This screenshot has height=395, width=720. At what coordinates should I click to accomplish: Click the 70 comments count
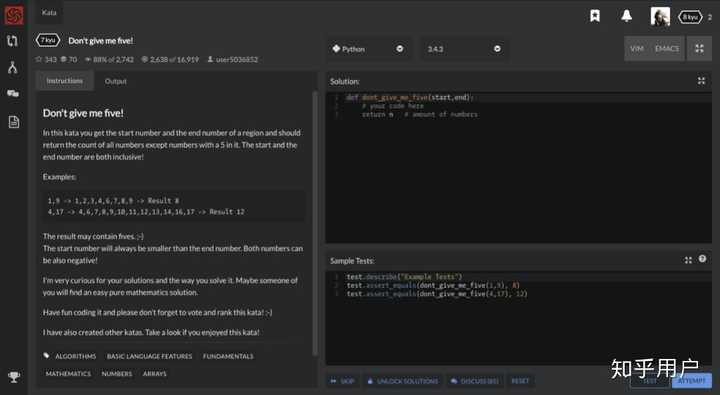(x=69, y=59)
